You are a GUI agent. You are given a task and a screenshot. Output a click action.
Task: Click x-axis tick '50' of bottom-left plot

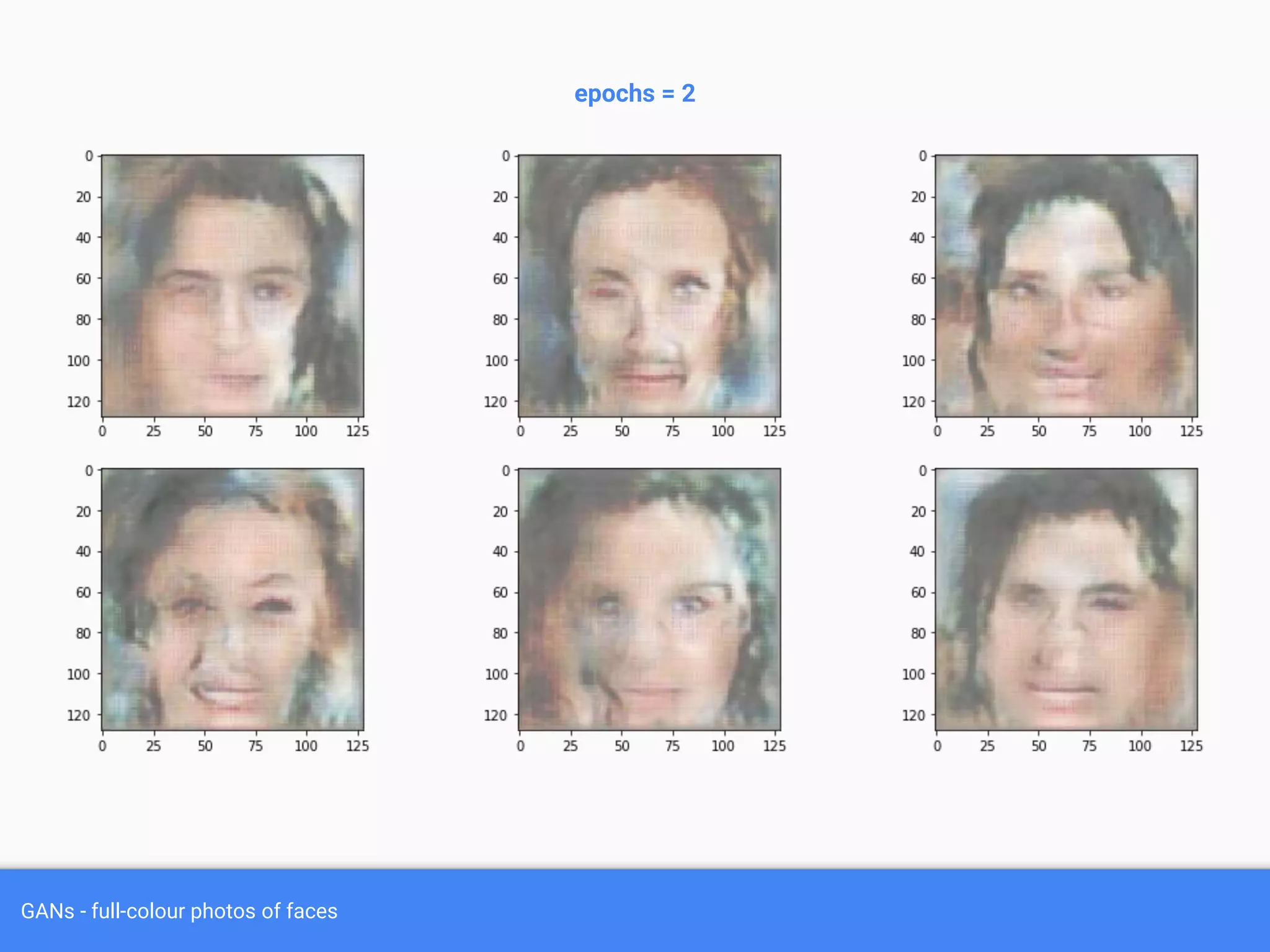(x=205, y=746)
